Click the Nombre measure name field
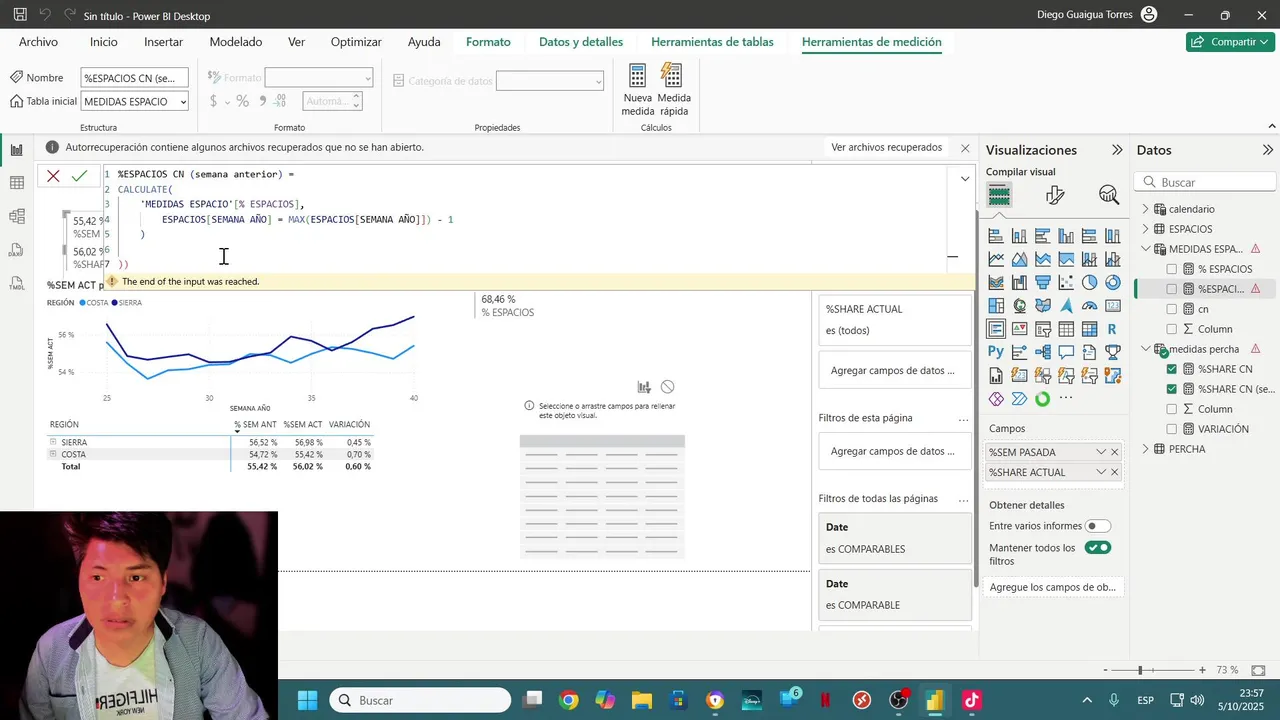Screen dimensions: 1280x720 134,78
